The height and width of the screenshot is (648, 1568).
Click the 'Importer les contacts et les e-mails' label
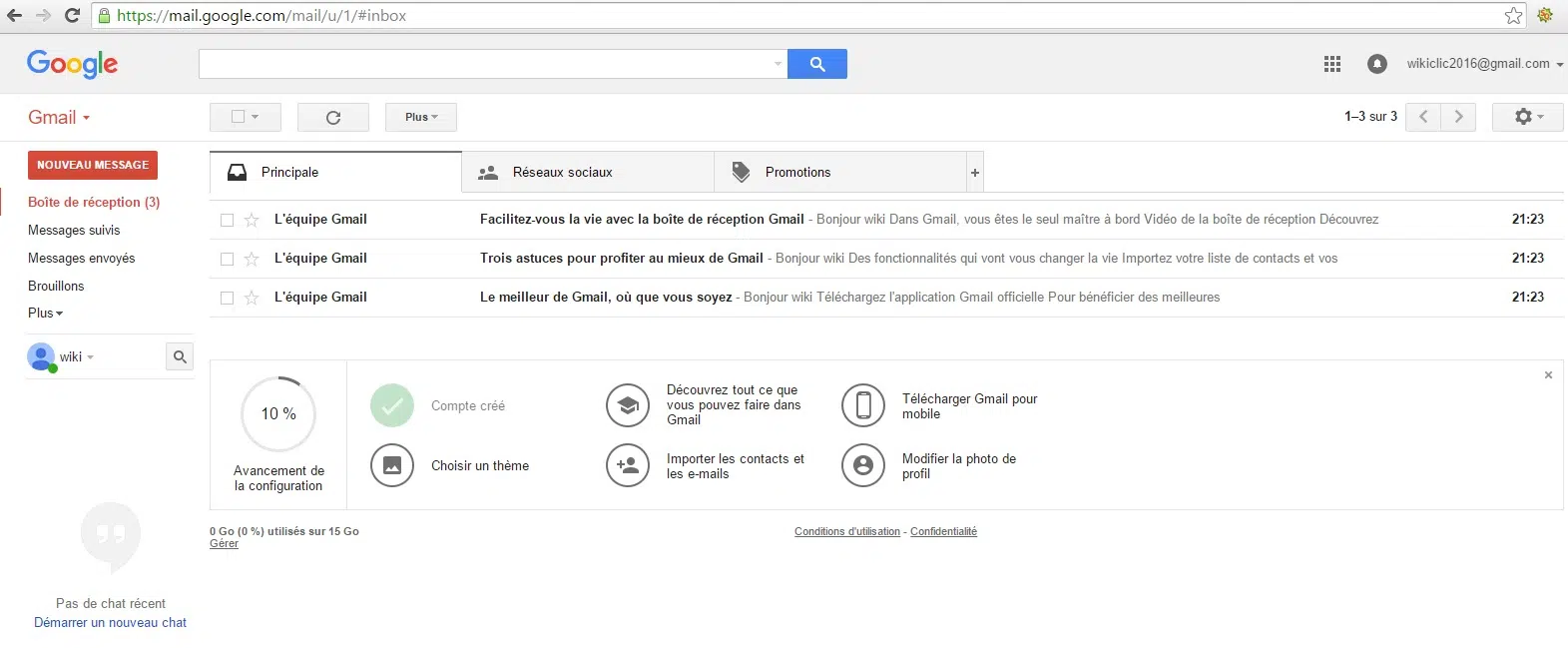tap(736, 466)
